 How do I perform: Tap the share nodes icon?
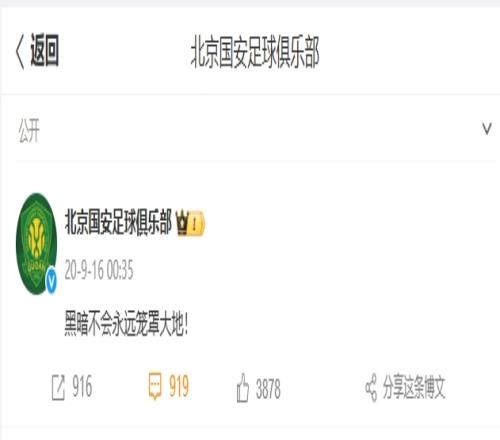371,388
